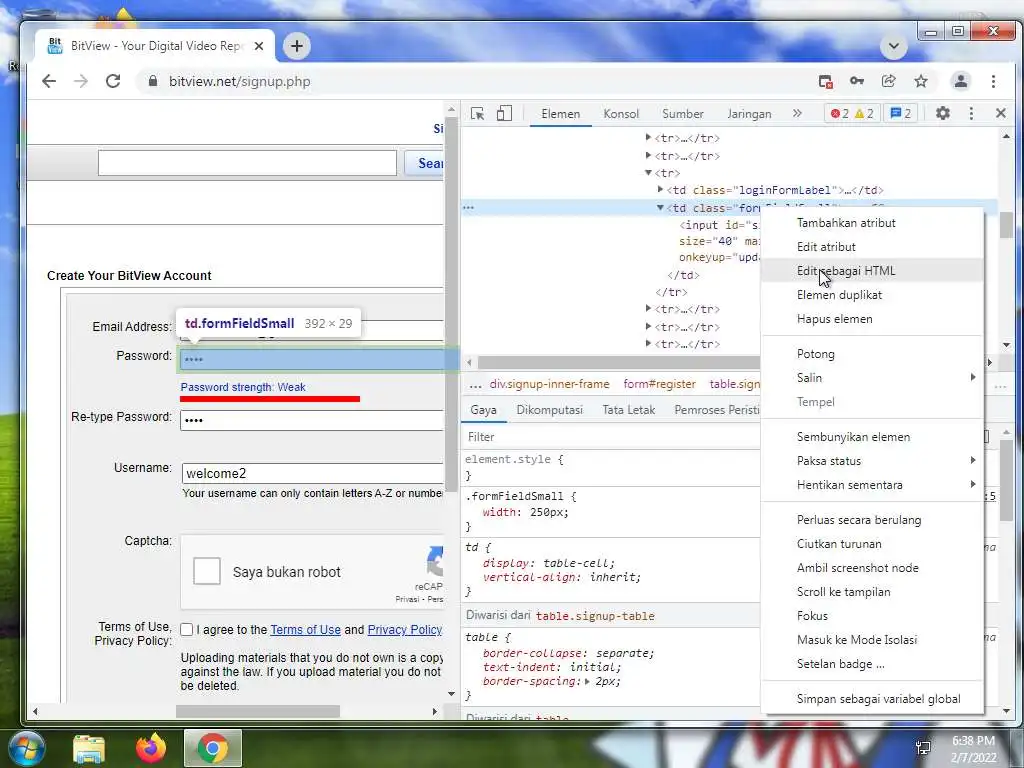The height and width of the screenshot is (768, 1024).
Task: Open a new browser tab
Action: [x=296, y=46]
